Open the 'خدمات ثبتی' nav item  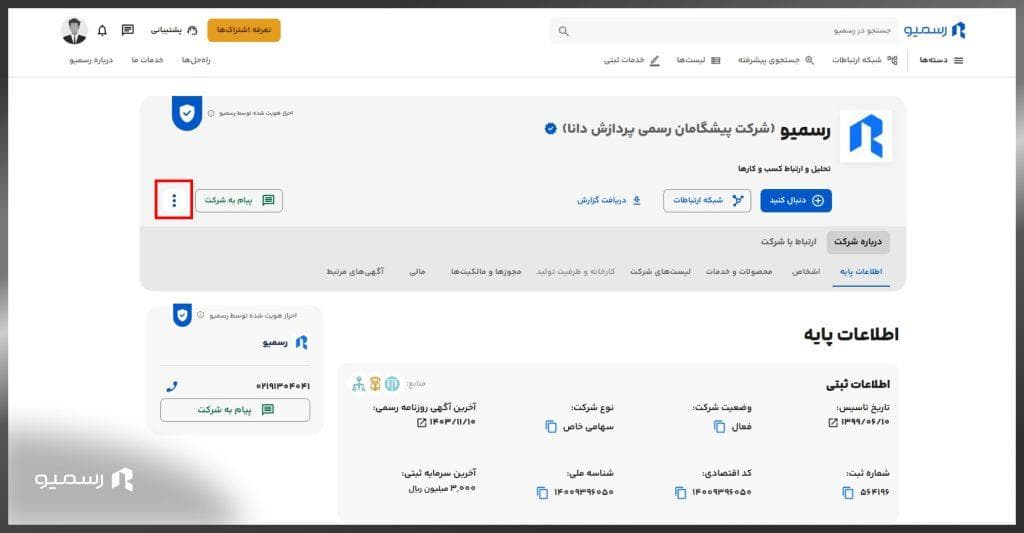click(x=632, y=60)
